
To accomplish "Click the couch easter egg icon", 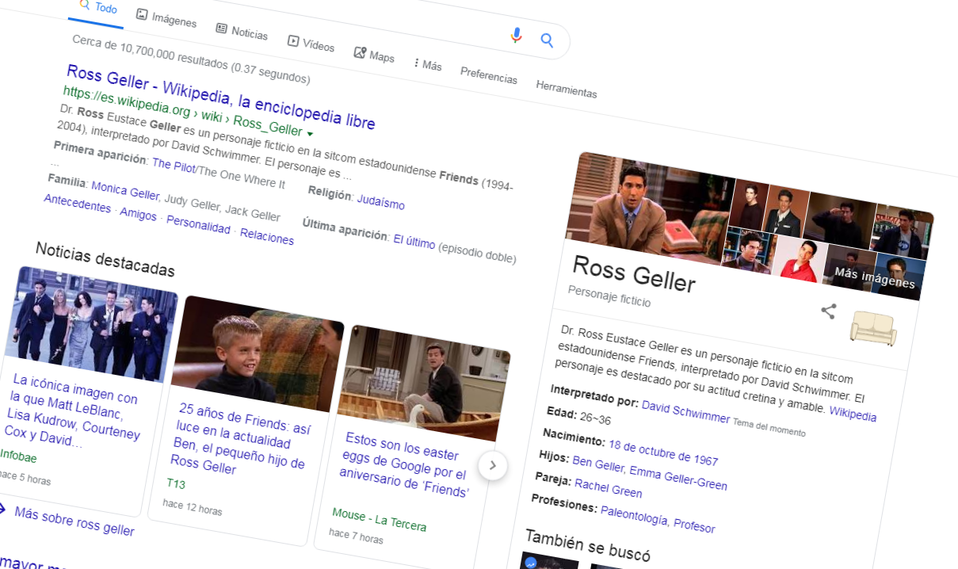I will 873,328.
